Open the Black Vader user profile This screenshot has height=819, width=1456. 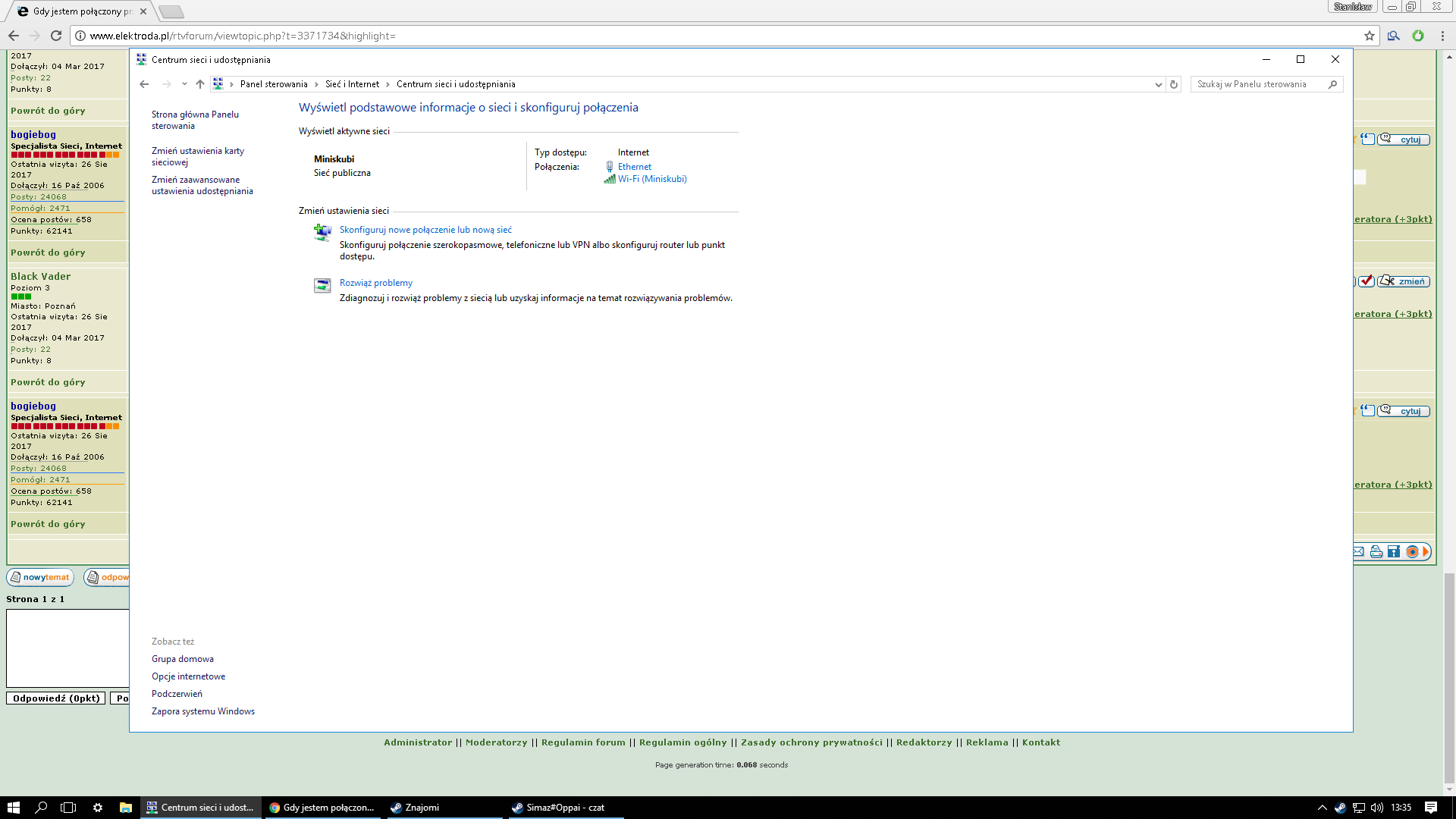pyautogui.click(x=41, y=277)
